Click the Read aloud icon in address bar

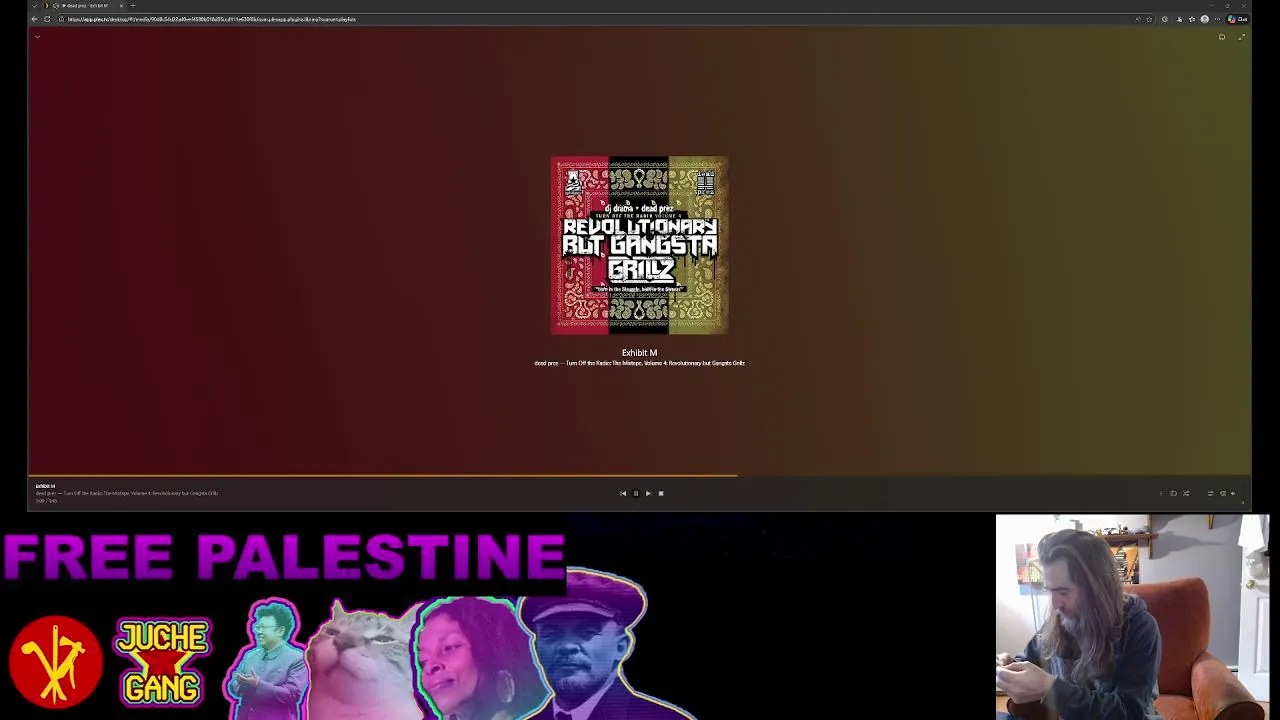1138,19
